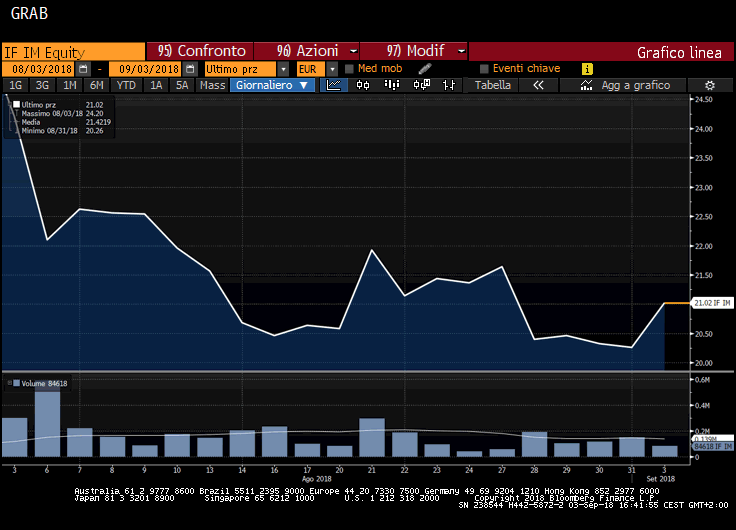The width and height of the screenshot is (736, 530).
Task: Open the 95) Confronto menu
Action: 201,51
